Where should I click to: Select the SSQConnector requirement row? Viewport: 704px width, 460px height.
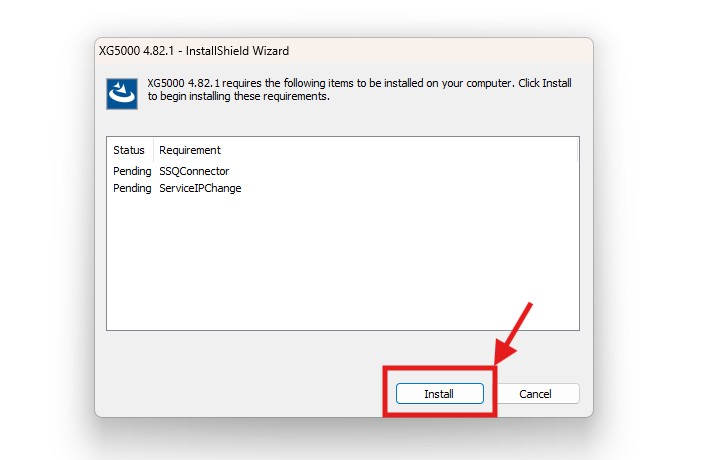click(343, 171)
